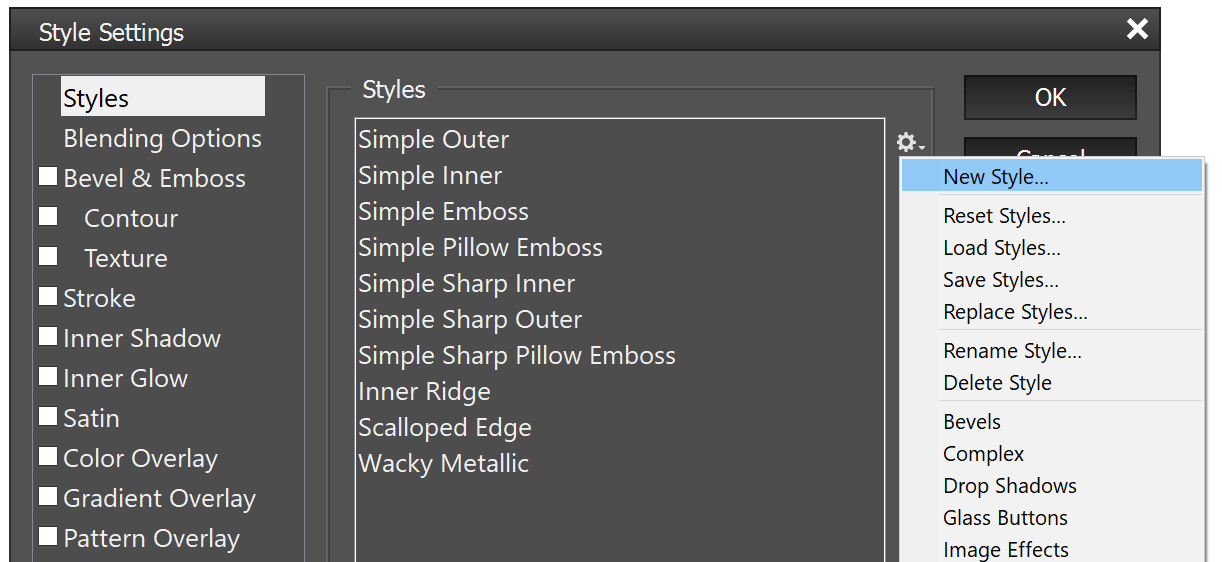Select the Styles section in sidebar
1222x562 pixels.
tap(96, 98)
